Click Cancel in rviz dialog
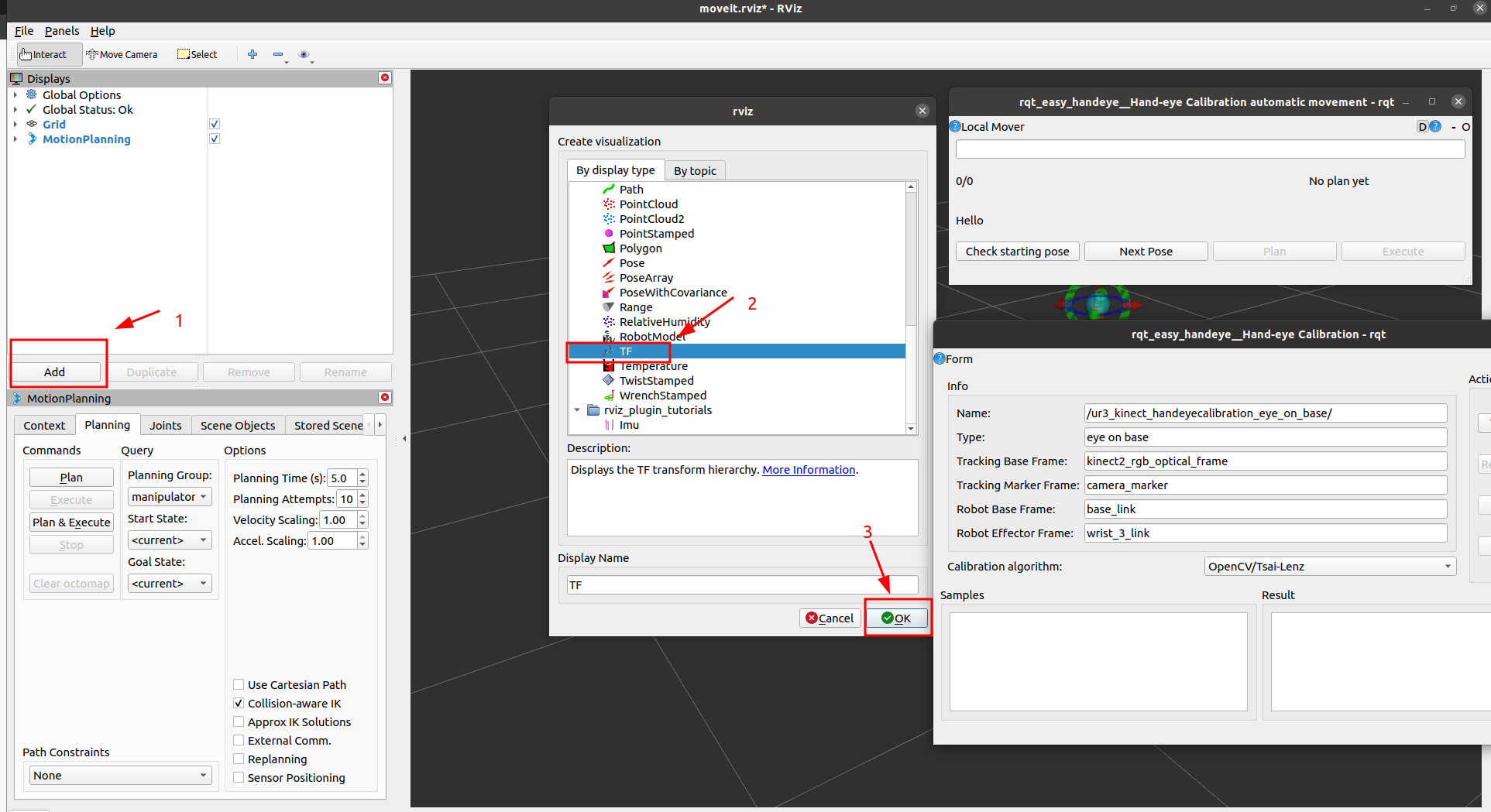 point(830,618)
